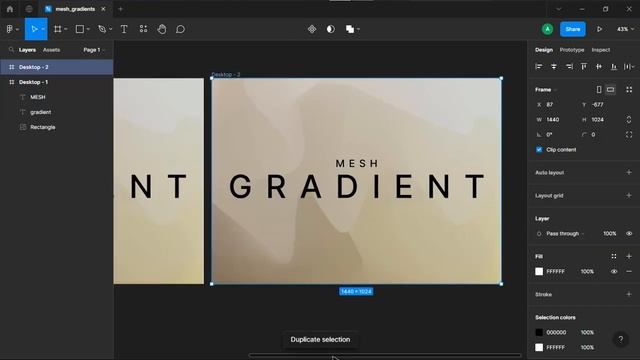Open distribute spacing dropdown
Viewport: 640px width, 360px height.
coord(629,67)
